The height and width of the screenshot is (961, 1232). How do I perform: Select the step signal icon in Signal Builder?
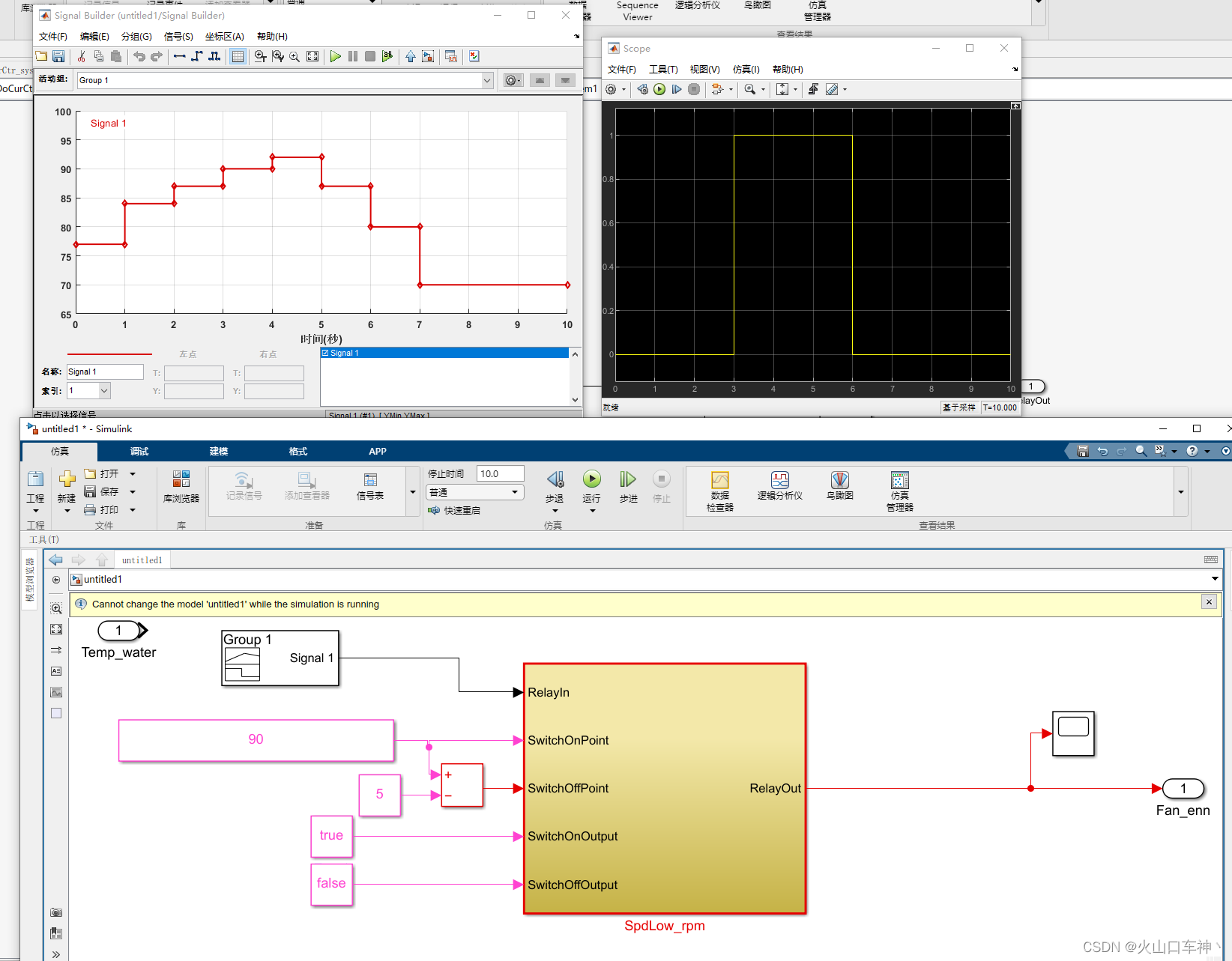[196, 56]
